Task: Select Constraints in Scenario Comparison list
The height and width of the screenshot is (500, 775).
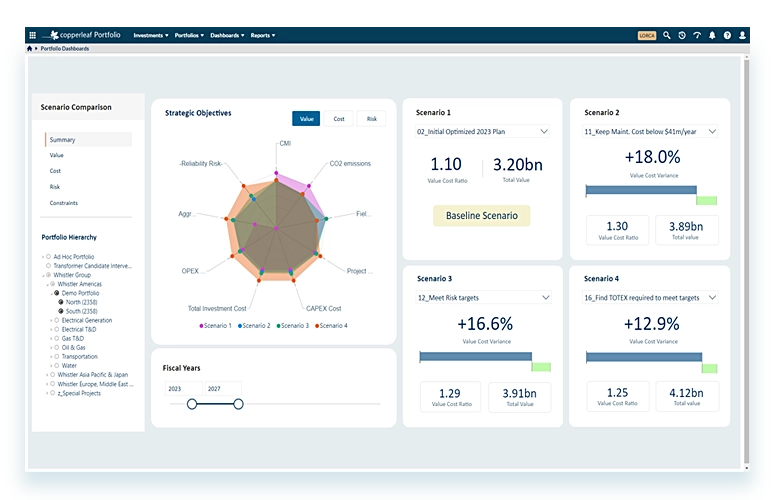Action: pos(64,203)
